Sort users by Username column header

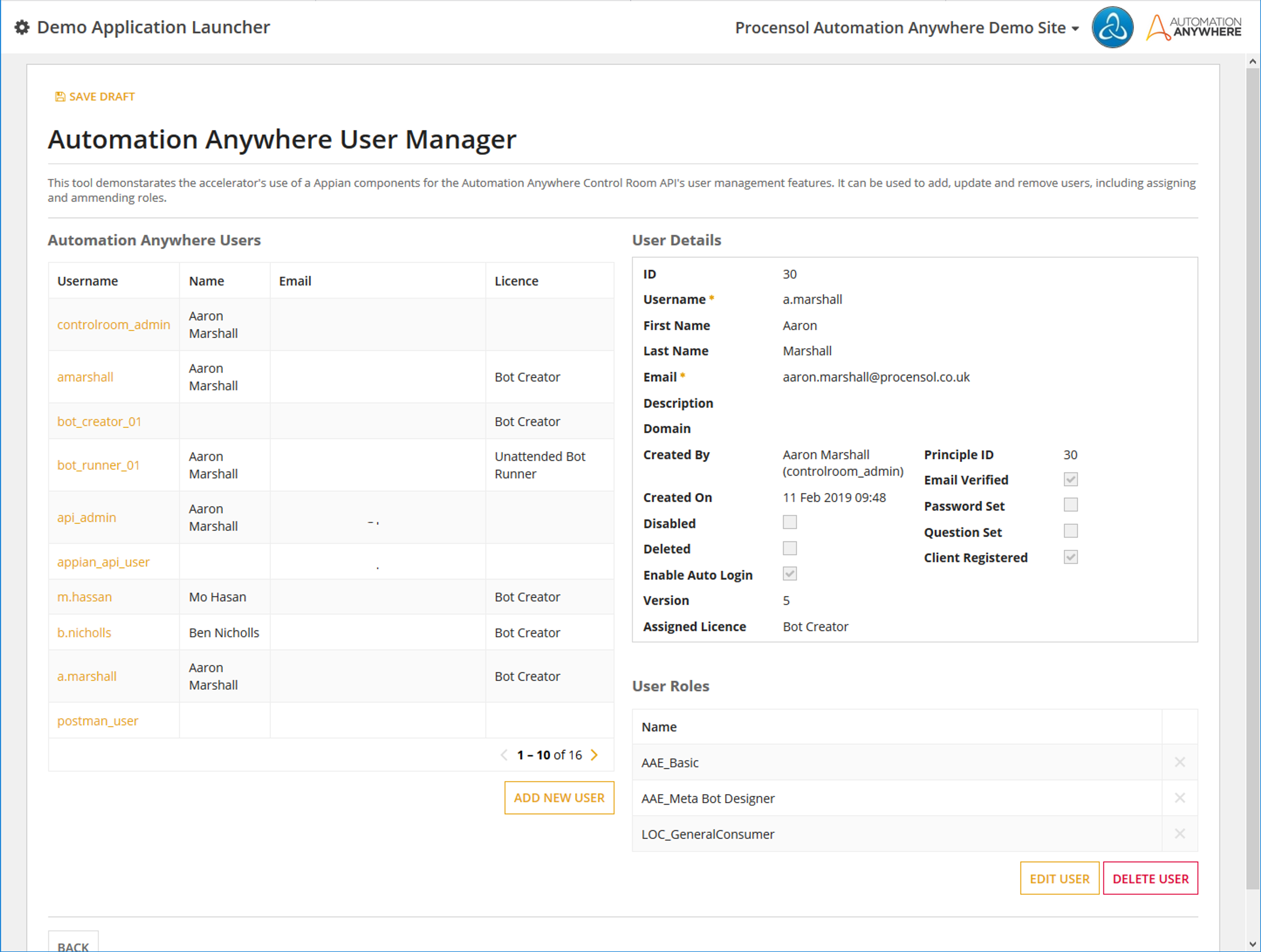pos(88,281)
